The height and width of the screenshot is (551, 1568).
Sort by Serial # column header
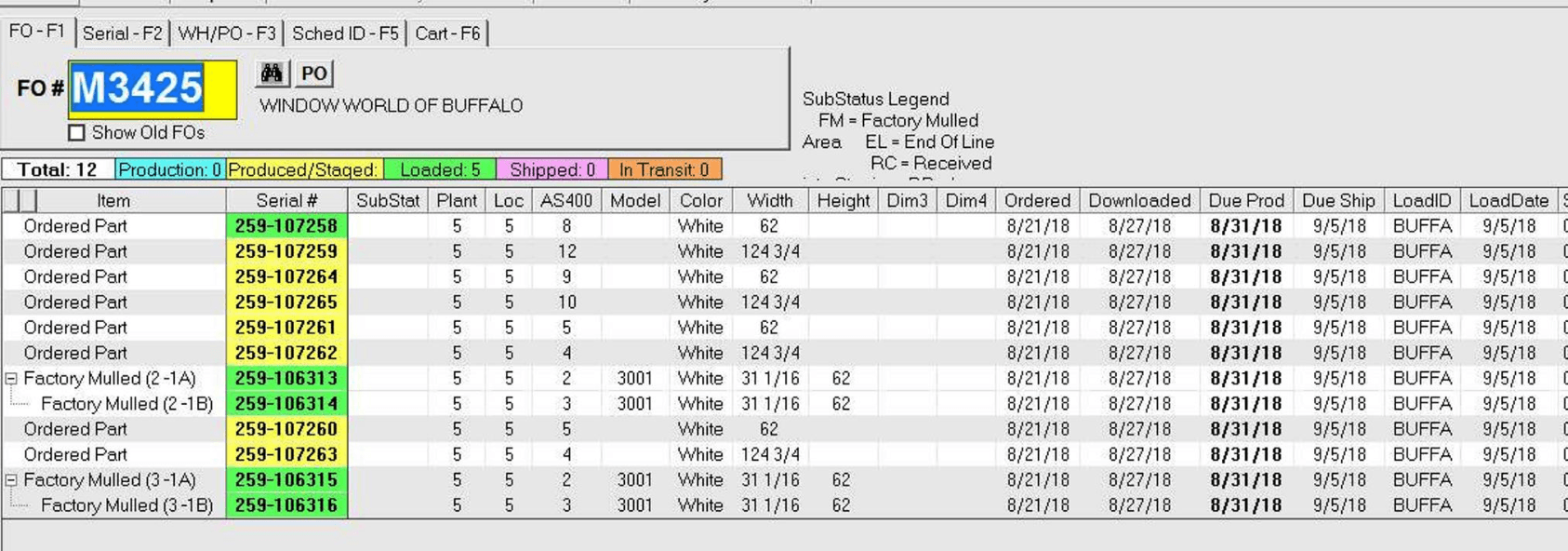pyautogui.click(x=286, y=200)
